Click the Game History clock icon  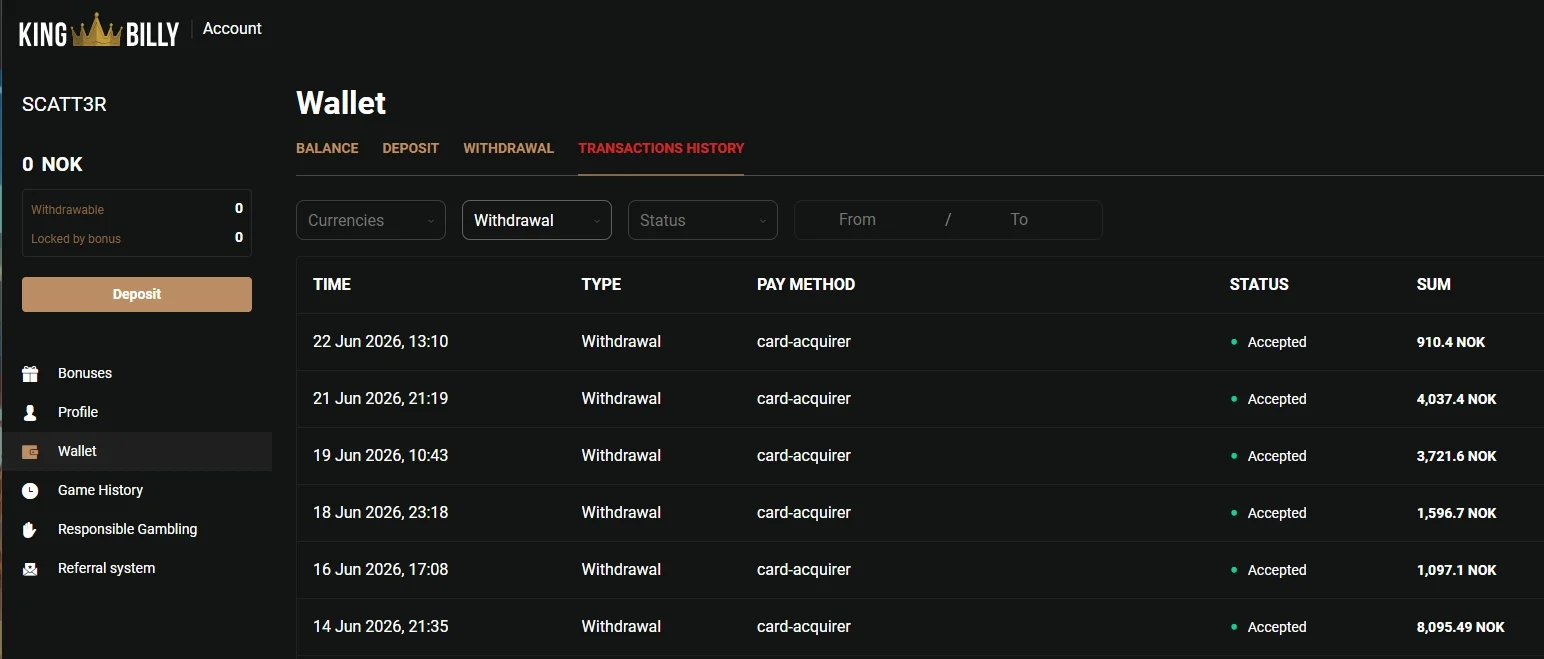point(30,491)
